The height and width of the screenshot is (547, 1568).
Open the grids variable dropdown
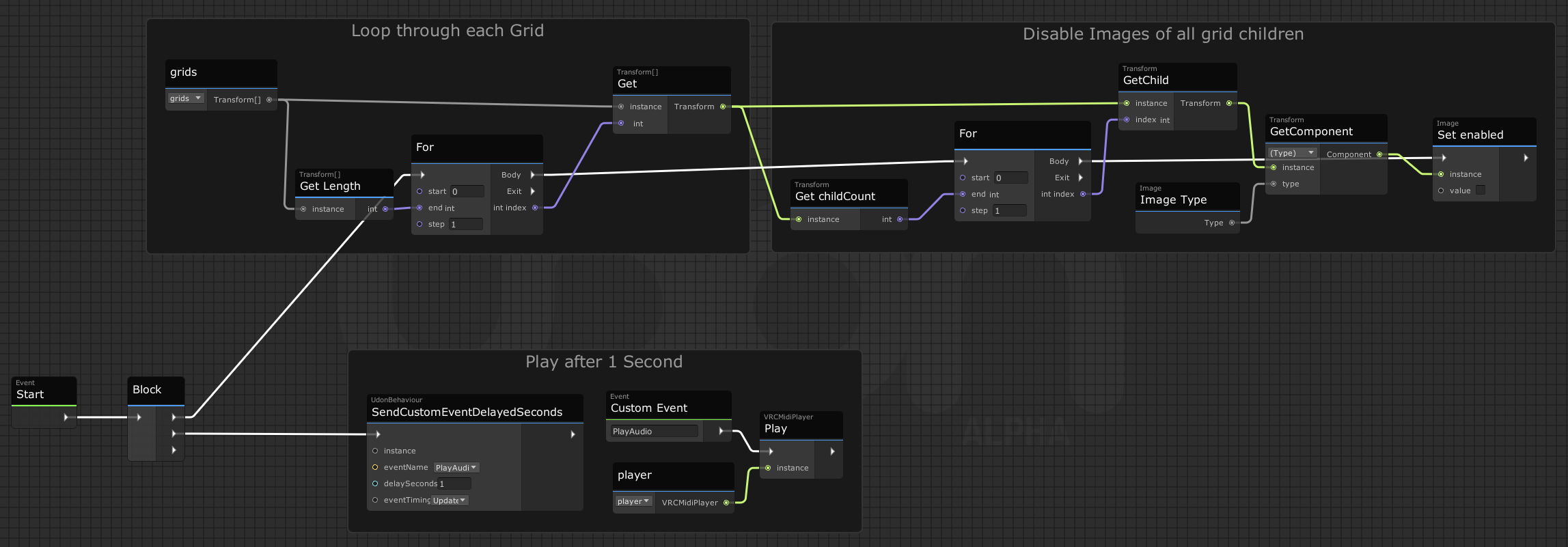186,98
